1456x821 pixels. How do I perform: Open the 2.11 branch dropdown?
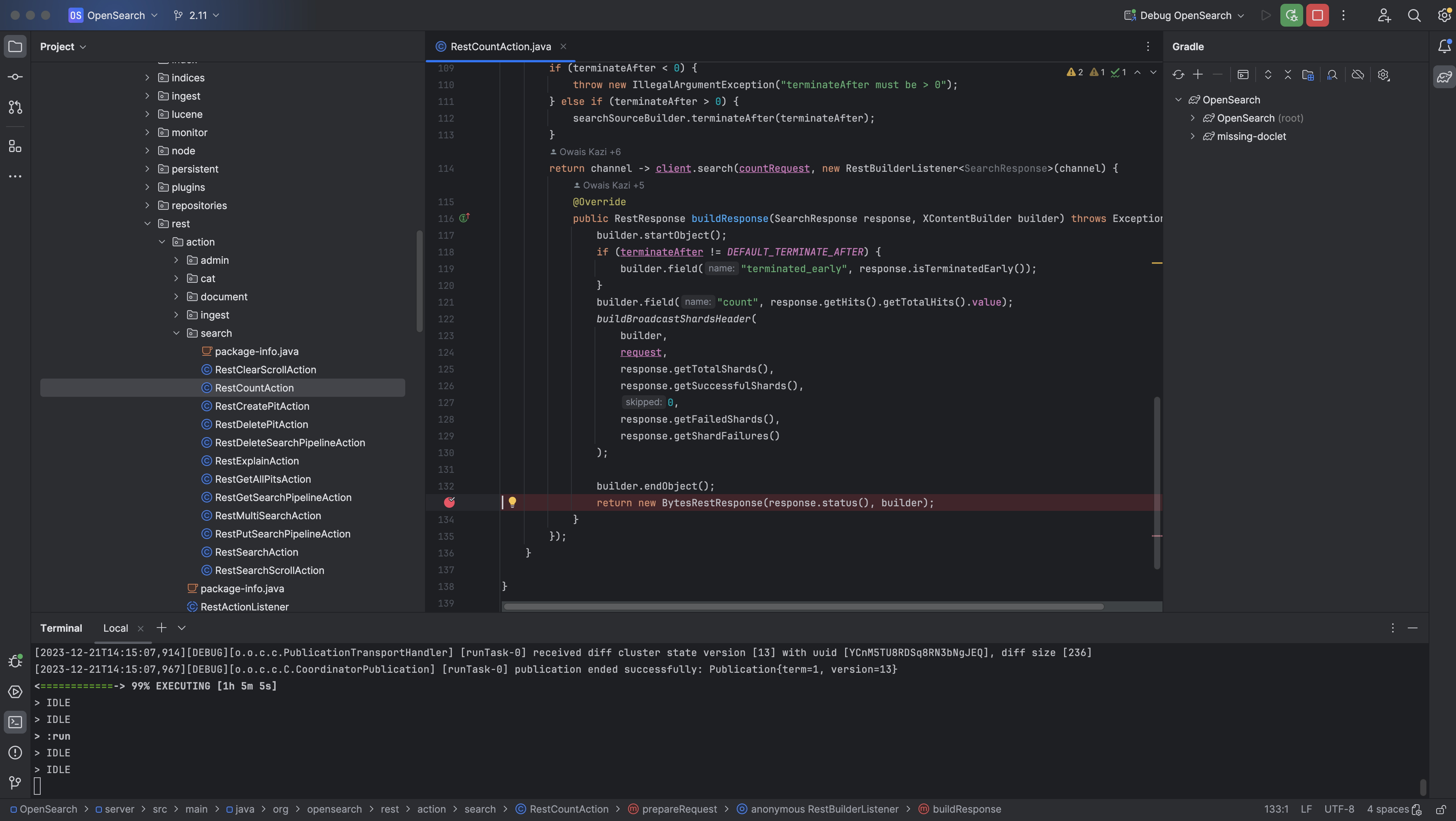click(196, 15)
